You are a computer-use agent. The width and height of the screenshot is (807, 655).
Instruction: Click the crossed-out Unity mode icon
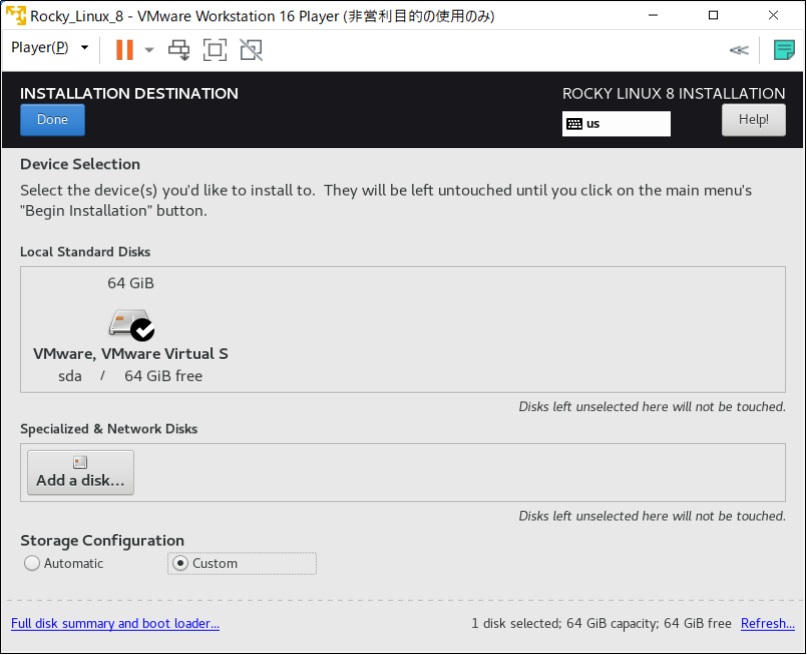coord(249,48)
